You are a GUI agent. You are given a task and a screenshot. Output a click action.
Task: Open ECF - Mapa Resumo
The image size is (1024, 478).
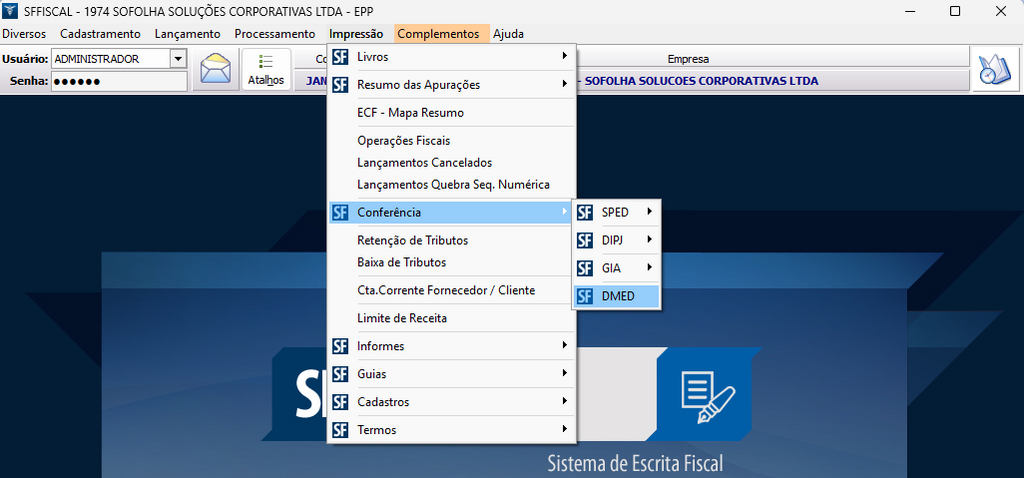pyautogui.click(x=410, y=113)
